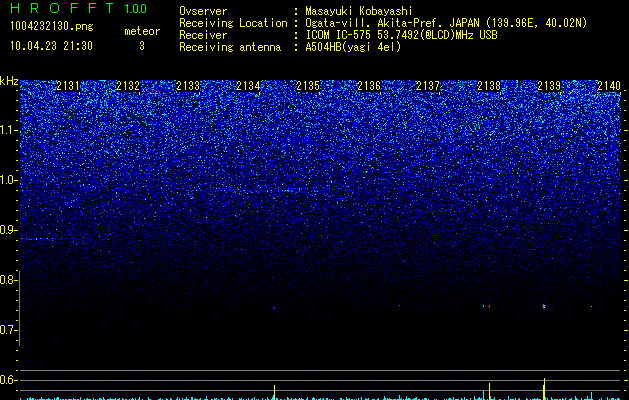
Task: Click the 2136 time marker
Action: pos(369,86)
